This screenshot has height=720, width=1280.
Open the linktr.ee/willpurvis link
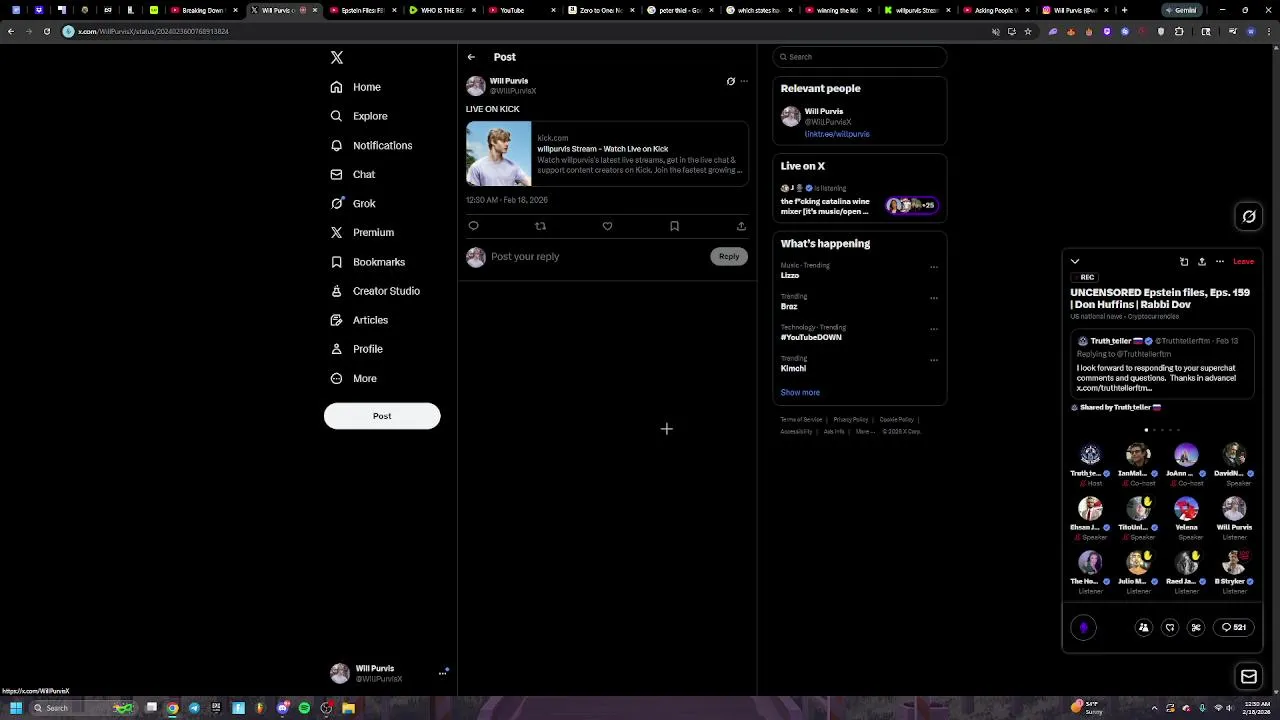(837, 134)
